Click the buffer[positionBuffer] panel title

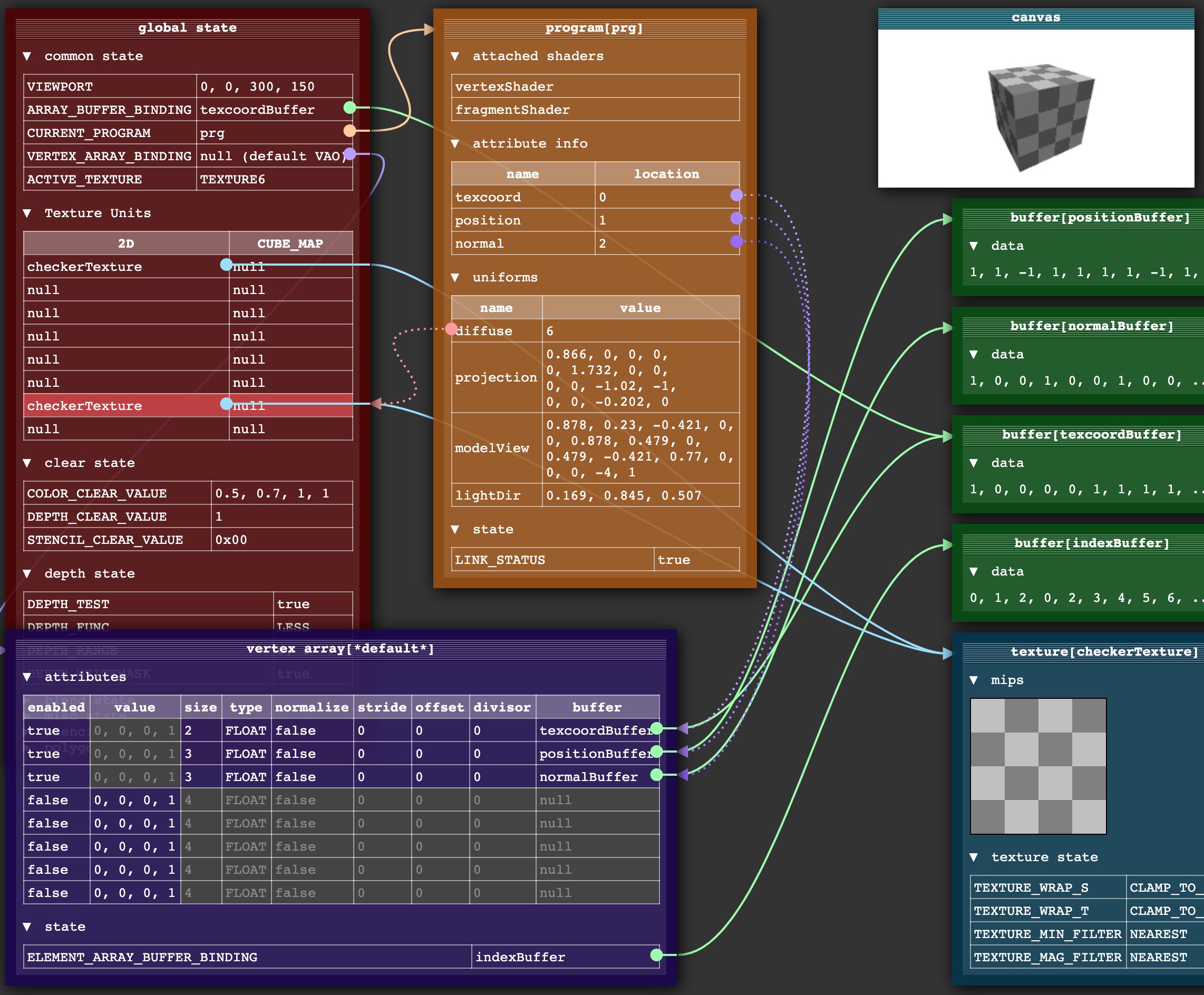click(1100, 217)
